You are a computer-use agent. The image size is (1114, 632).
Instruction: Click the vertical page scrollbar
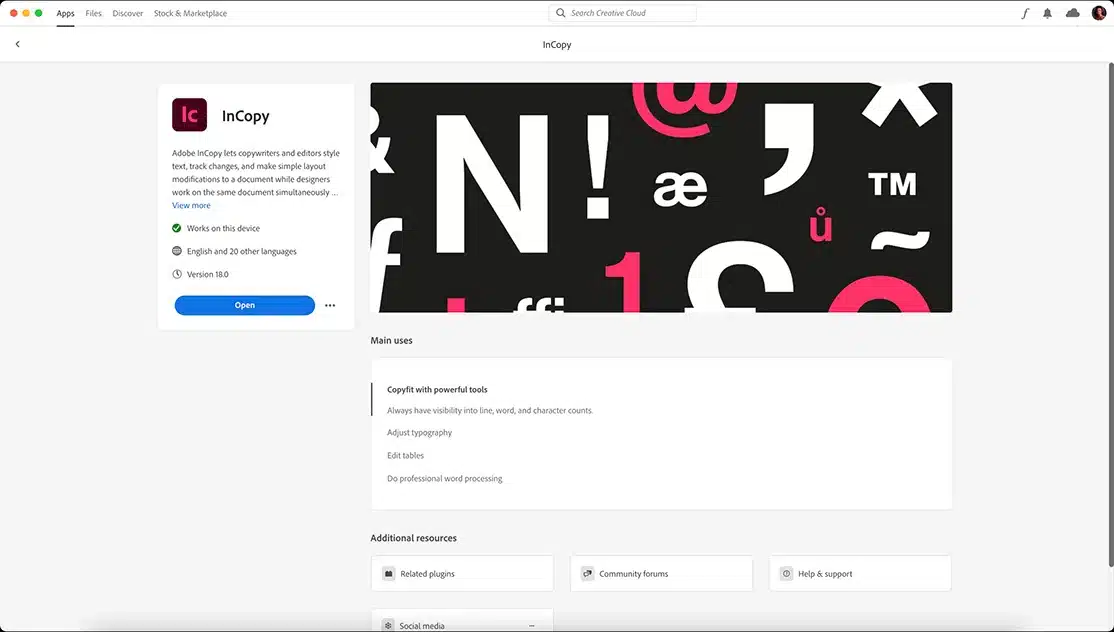[x=1110, y=314]
